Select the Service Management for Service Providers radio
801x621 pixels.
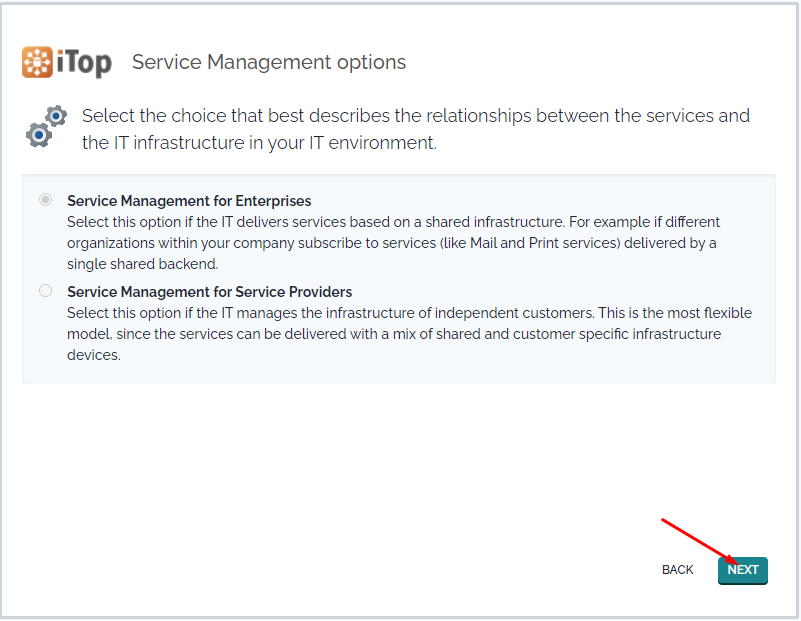tap(45, 291)
